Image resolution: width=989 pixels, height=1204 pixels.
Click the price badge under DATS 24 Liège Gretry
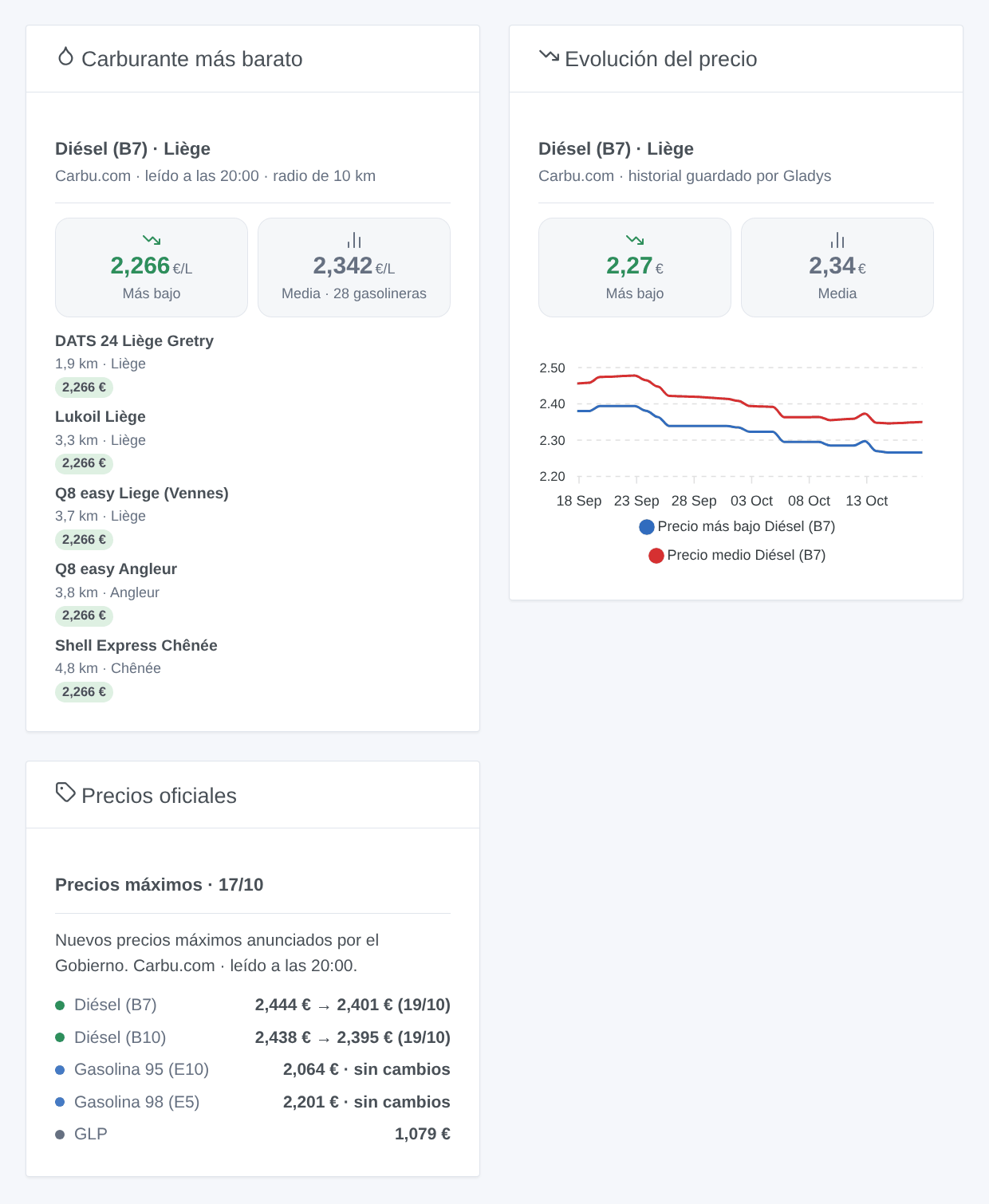[84, 388]
